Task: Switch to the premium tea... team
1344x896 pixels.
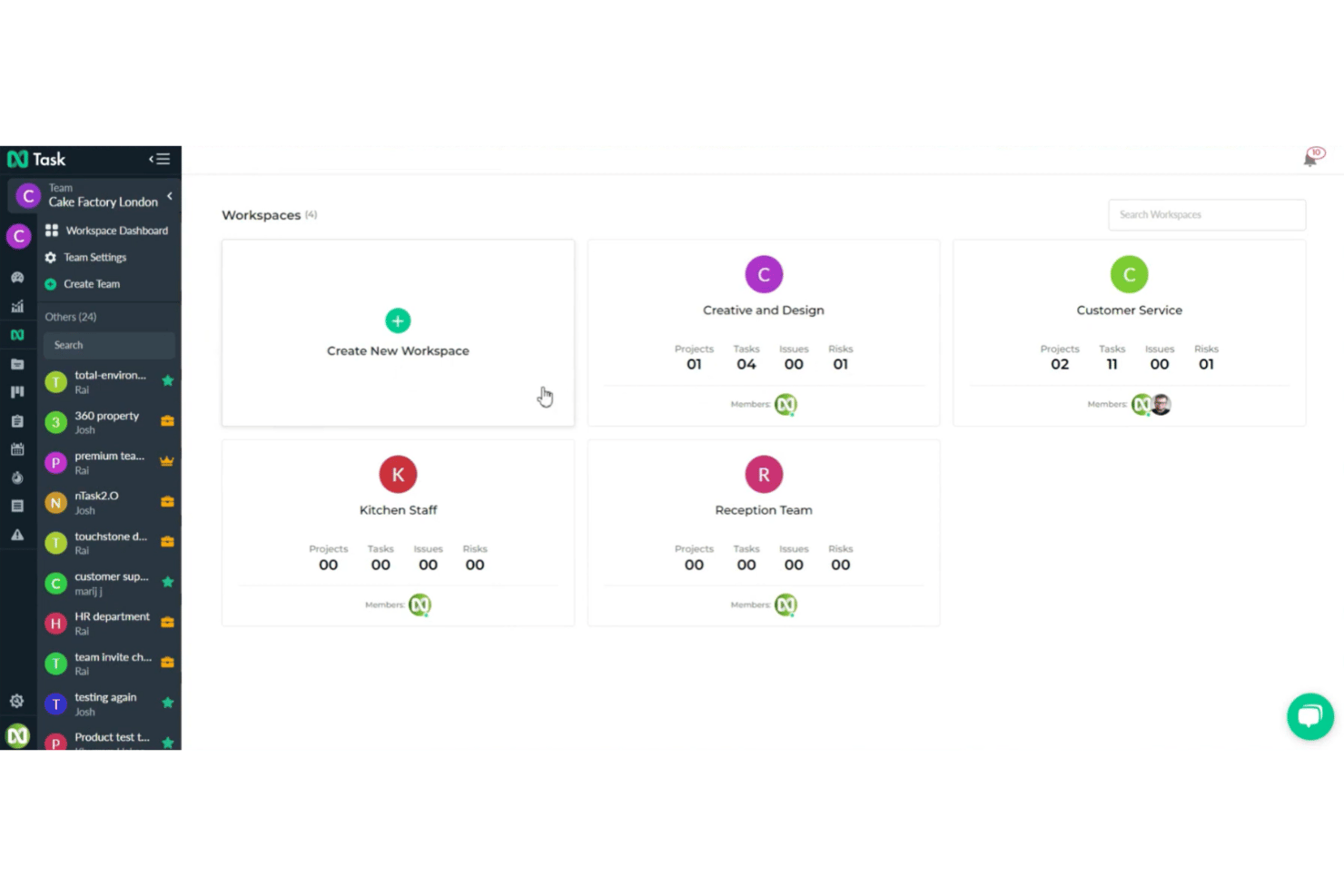Action: (109, 462)
